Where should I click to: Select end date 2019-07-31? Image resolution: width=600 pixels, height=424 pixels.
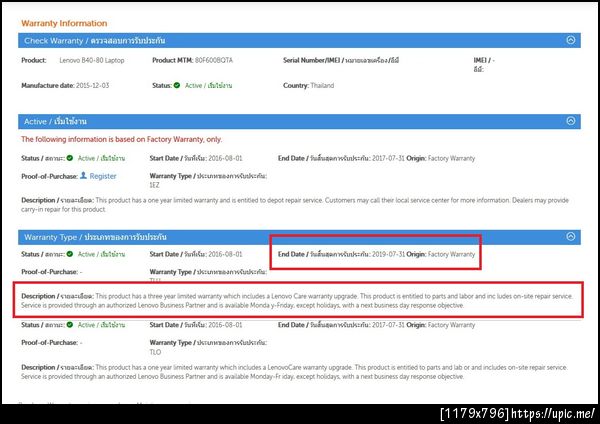pyautogui.click(x=388, y=254)
